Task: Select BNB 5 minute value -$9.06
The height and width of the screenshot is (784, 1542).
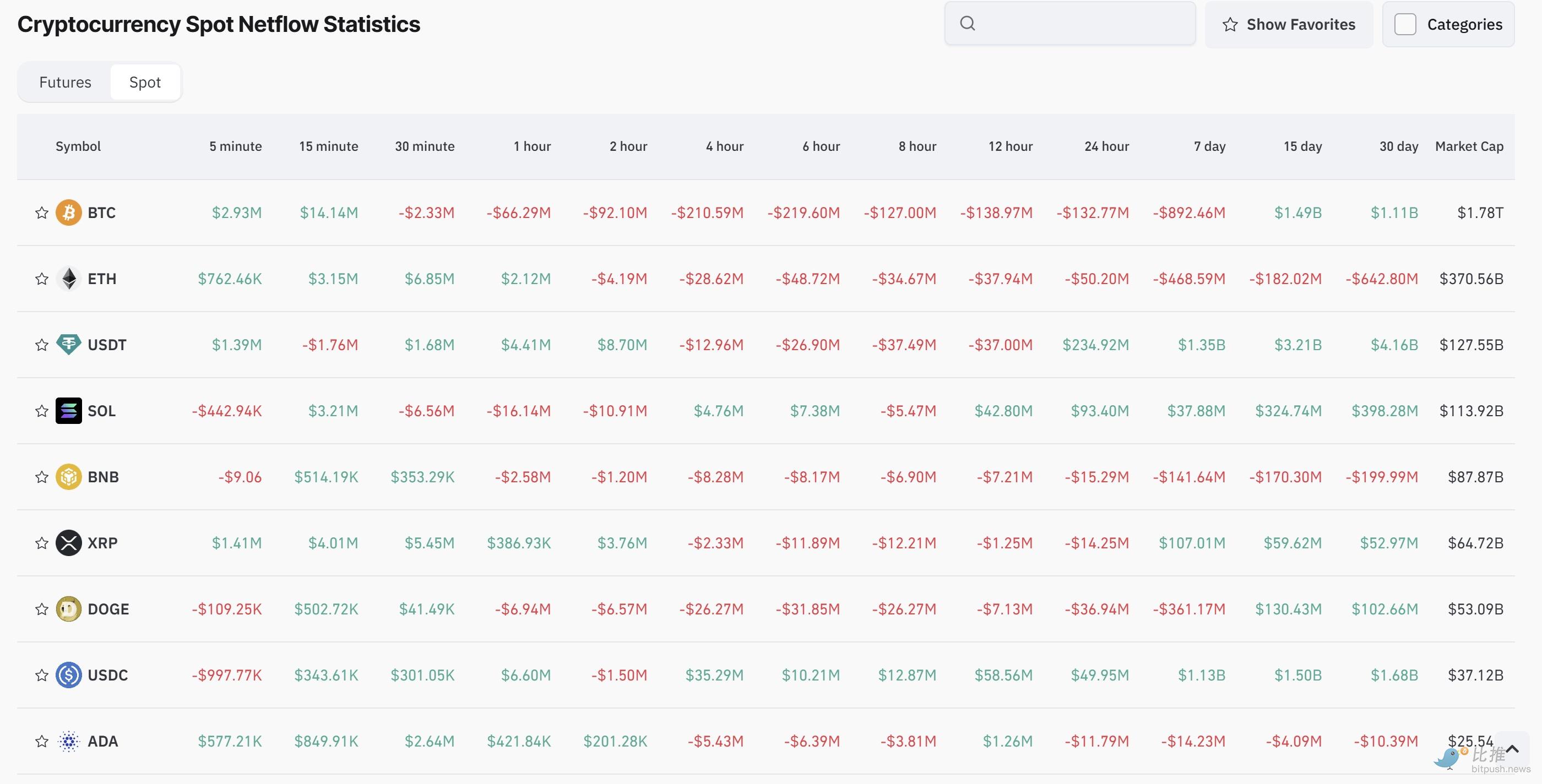Action: point(240,477)
